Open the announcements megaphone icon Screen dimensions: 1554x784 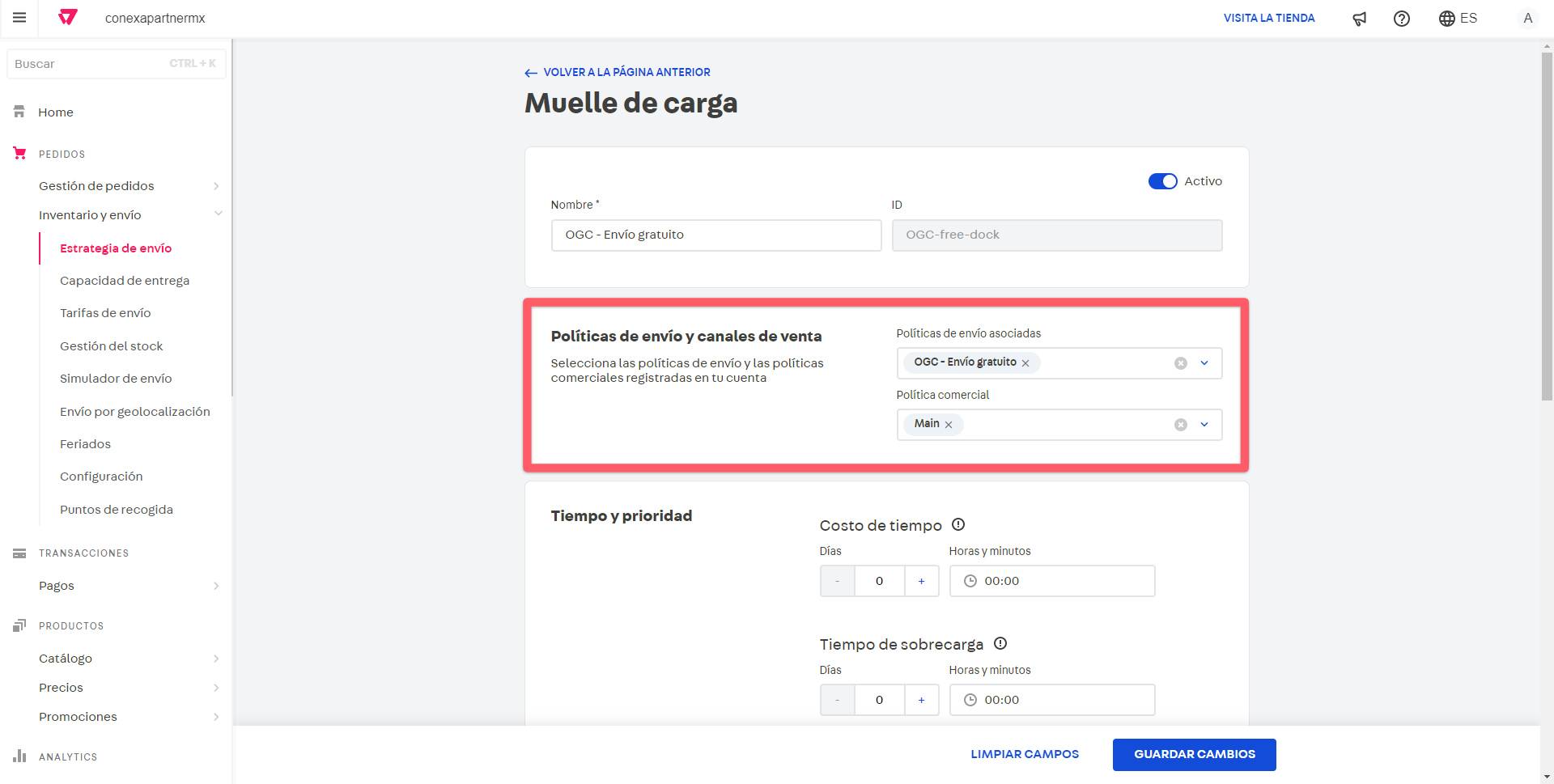click(1360, 19)
